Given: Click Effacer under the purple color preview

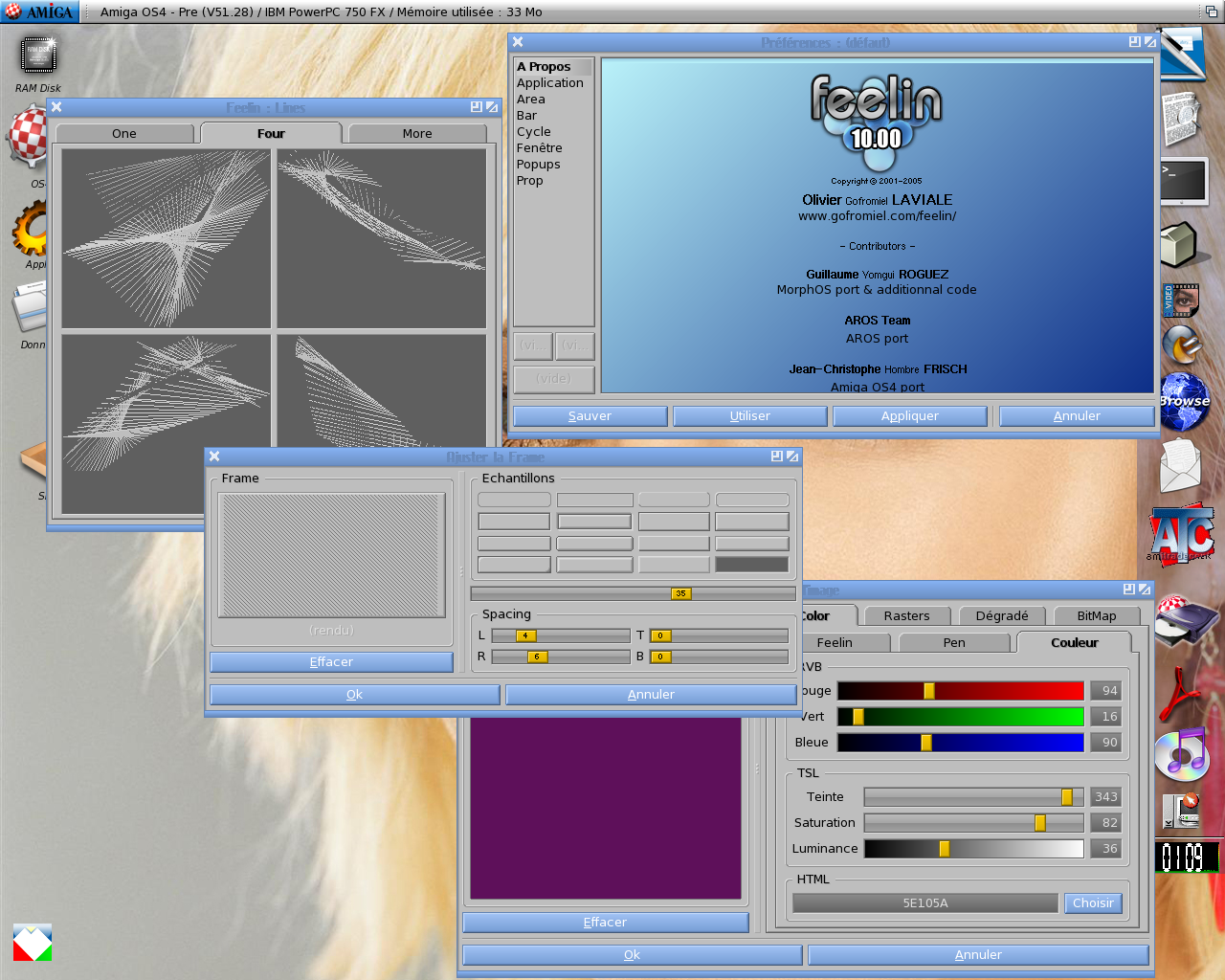Looking at the screenshot, I should coord(606,923).
